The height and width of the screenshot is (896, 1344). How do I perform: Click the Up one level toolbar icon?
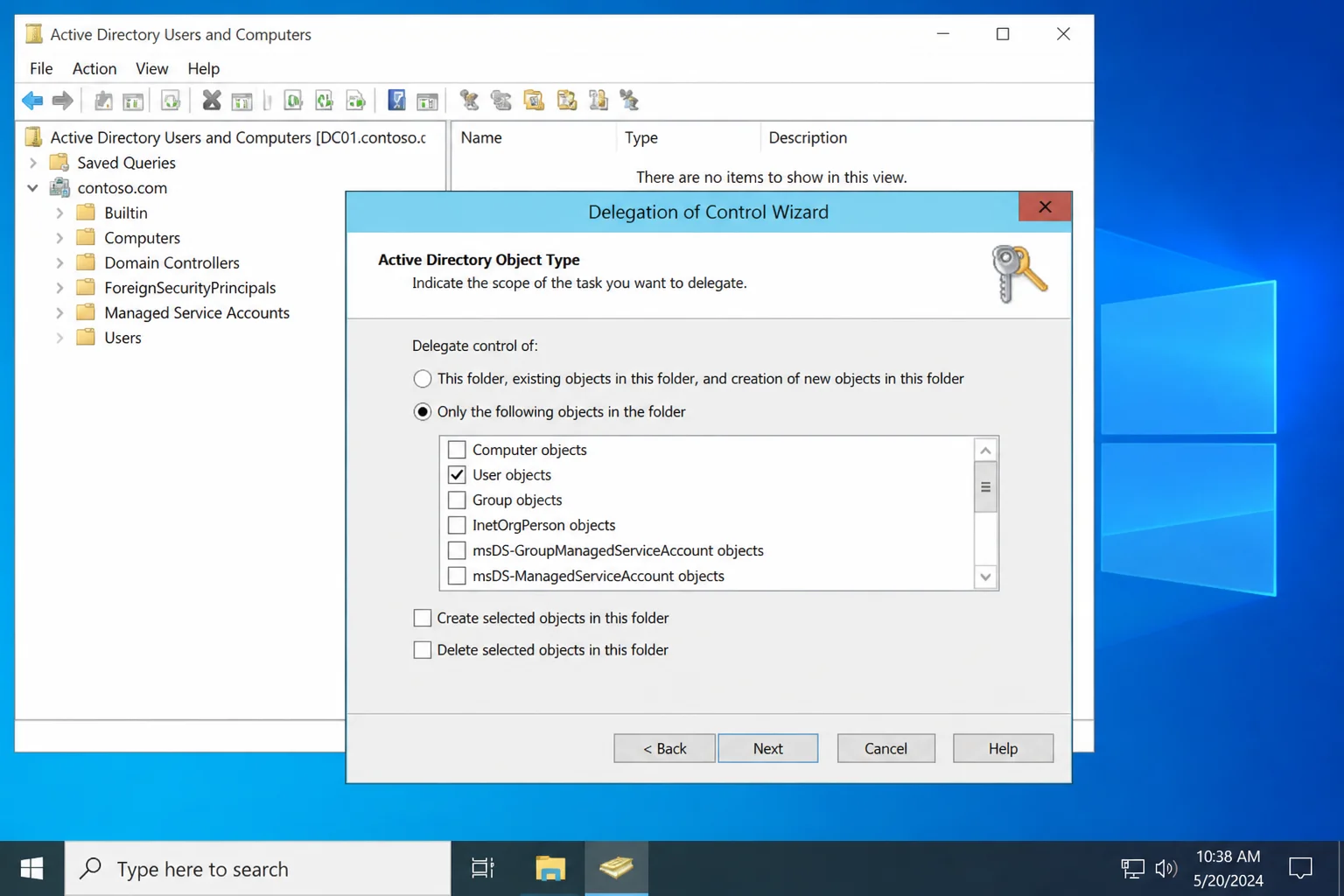(x=103, y=101)
